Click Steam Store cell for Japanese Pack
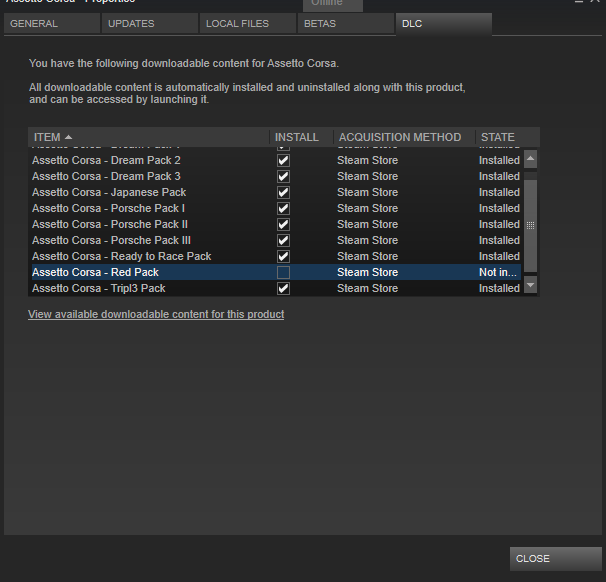 tap(368, 192)
